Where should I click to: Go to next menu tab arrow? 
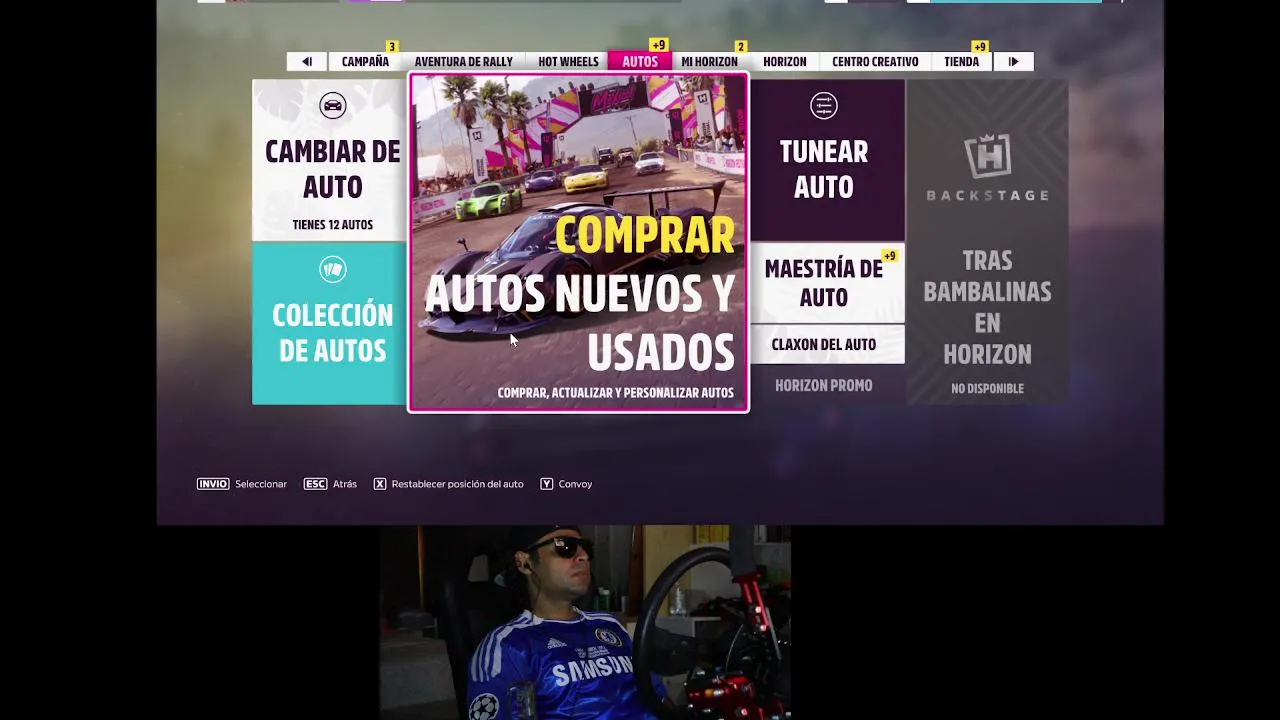point(1013,62)
